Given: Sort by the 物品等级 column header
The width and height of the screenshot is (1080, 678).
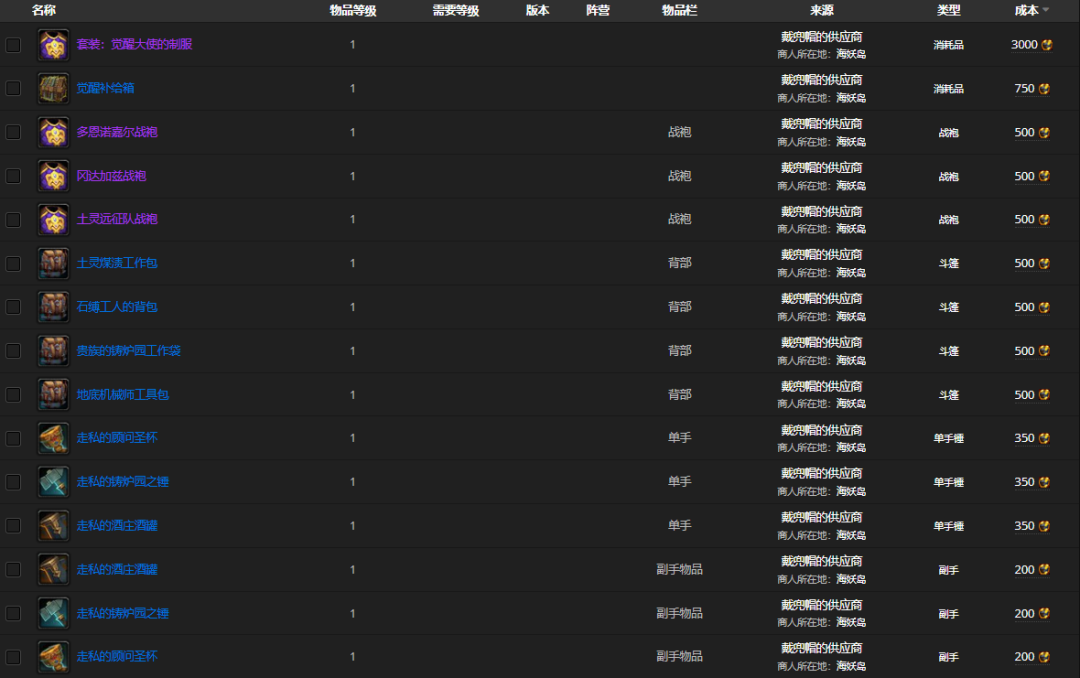Looking at the screenshot, I should pos(353,10).
